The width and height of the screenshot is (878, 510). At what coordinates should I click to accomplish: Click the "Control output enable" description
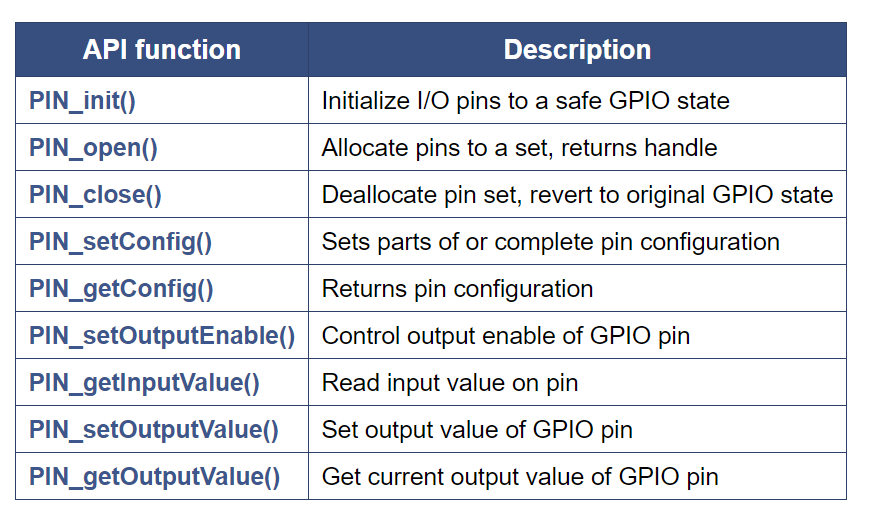(505, 336)
